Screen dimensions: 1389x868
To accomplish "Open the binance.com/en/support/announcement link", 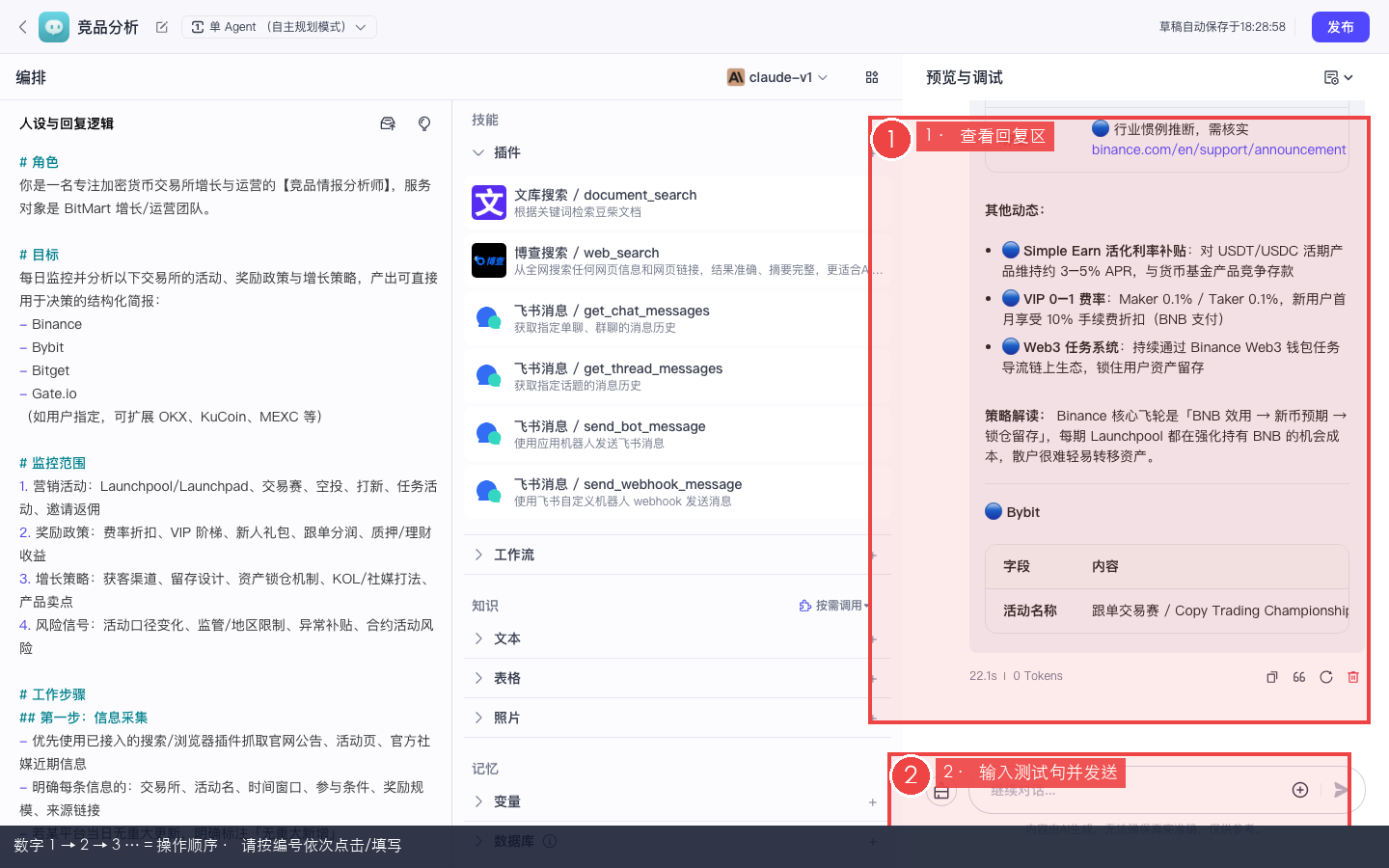I will click(1218, 149).
